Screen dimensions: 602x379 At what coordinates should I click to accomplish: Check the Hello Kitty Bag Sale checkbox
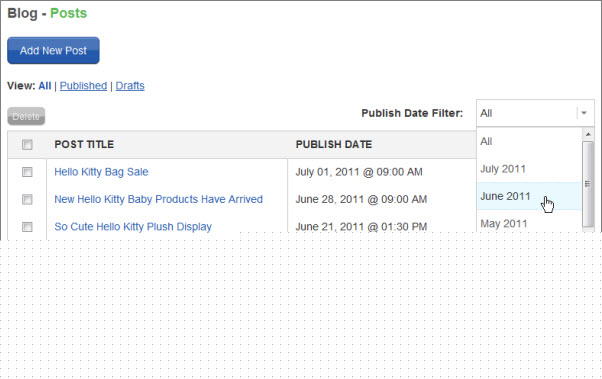[x=27, y=172]
